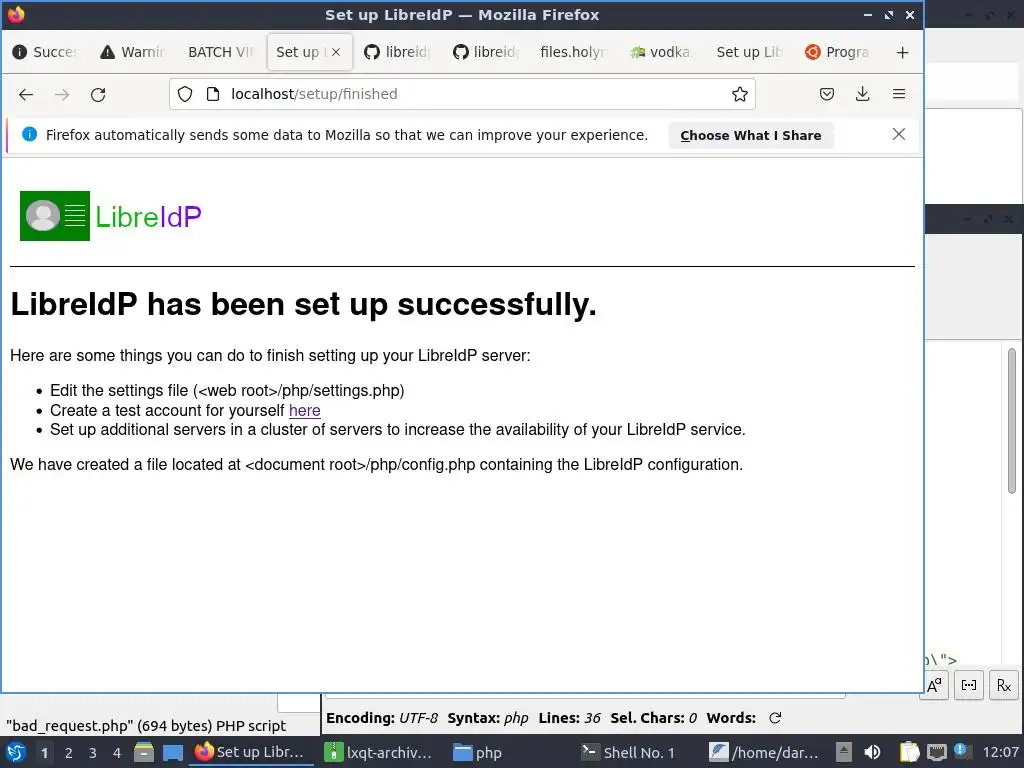Switch to the files.holy tab
The width and height of the screenshot is (1024, 768).
pyautogui.click(x=573, y=52)
